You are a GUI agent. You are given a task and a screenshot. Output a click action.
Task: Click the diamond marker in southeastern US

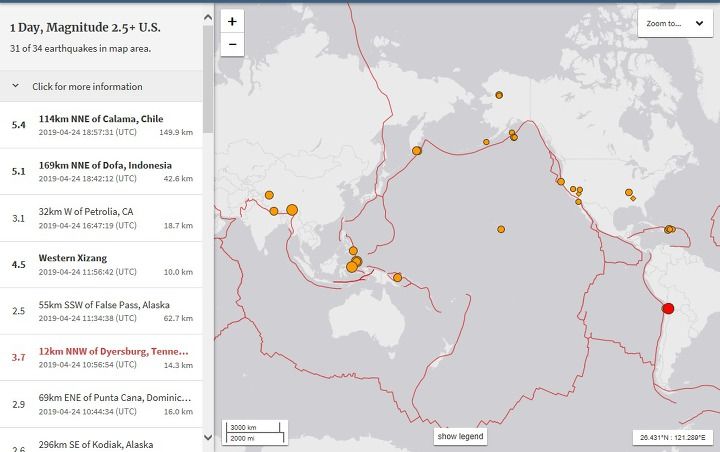tap(633, 198)
